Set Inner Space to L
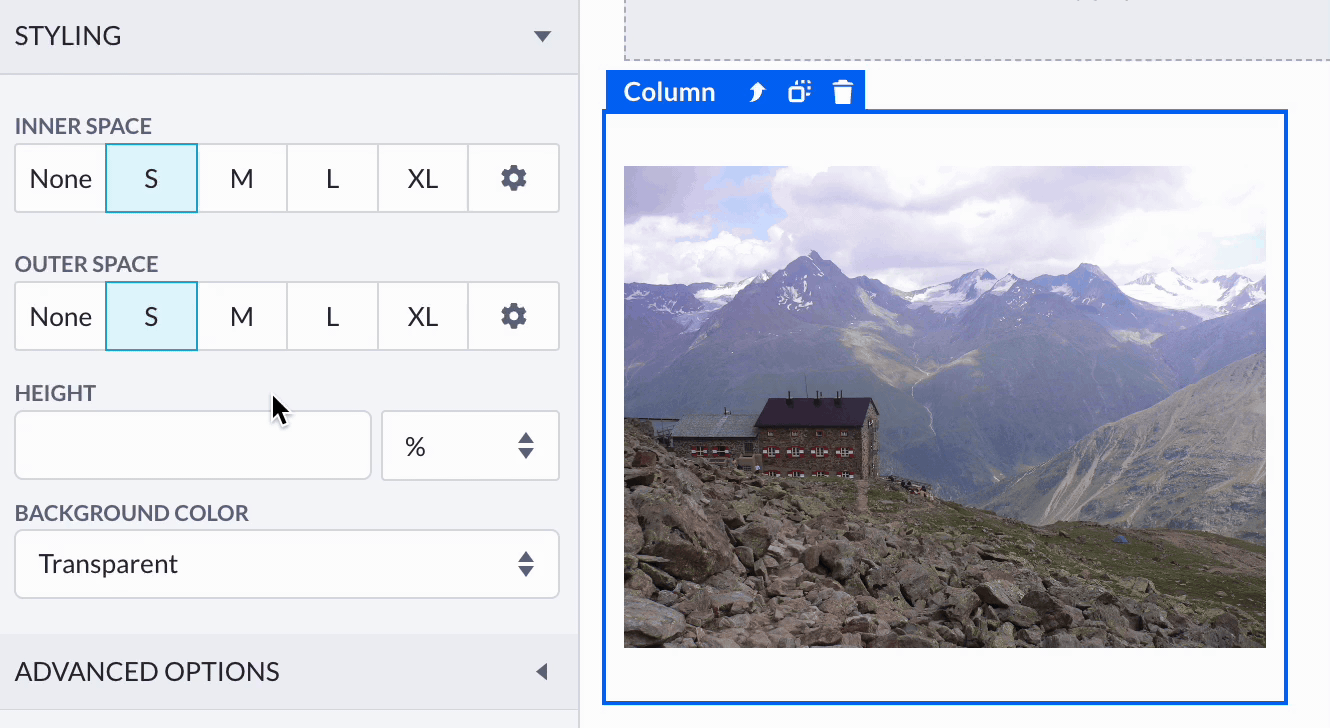Viewport: 1330px width, 728px height. click(332, 178)
